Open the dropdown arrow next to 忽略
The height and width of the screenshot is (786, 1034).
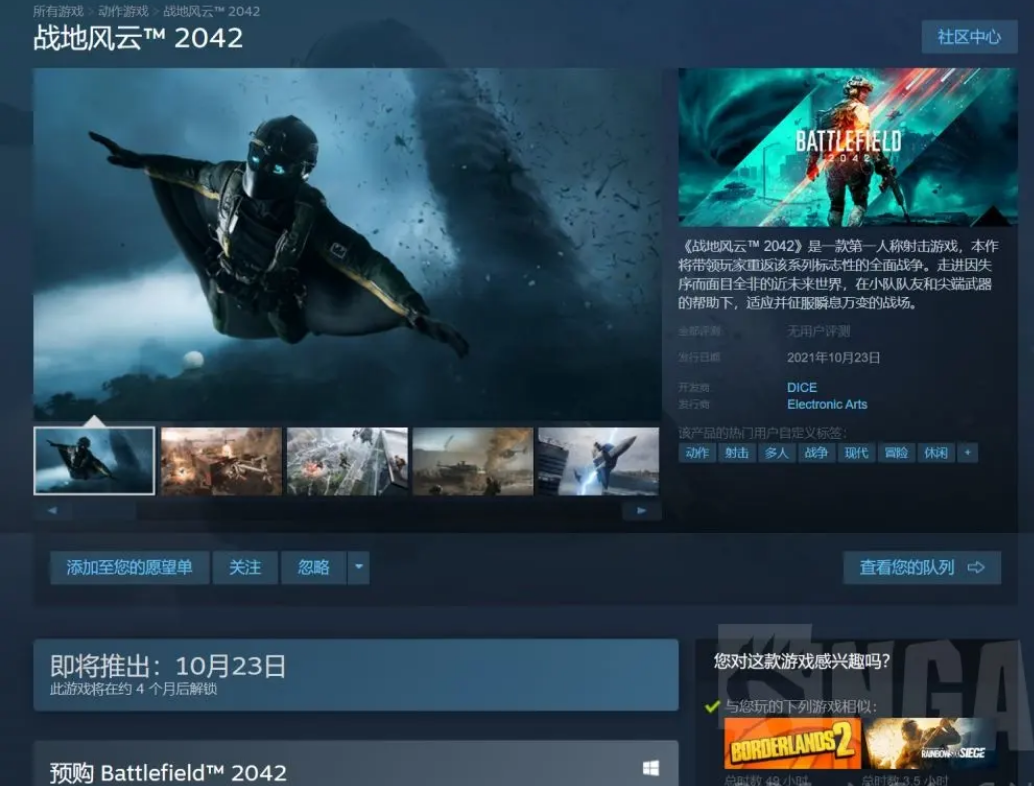[x=358, y=568]
